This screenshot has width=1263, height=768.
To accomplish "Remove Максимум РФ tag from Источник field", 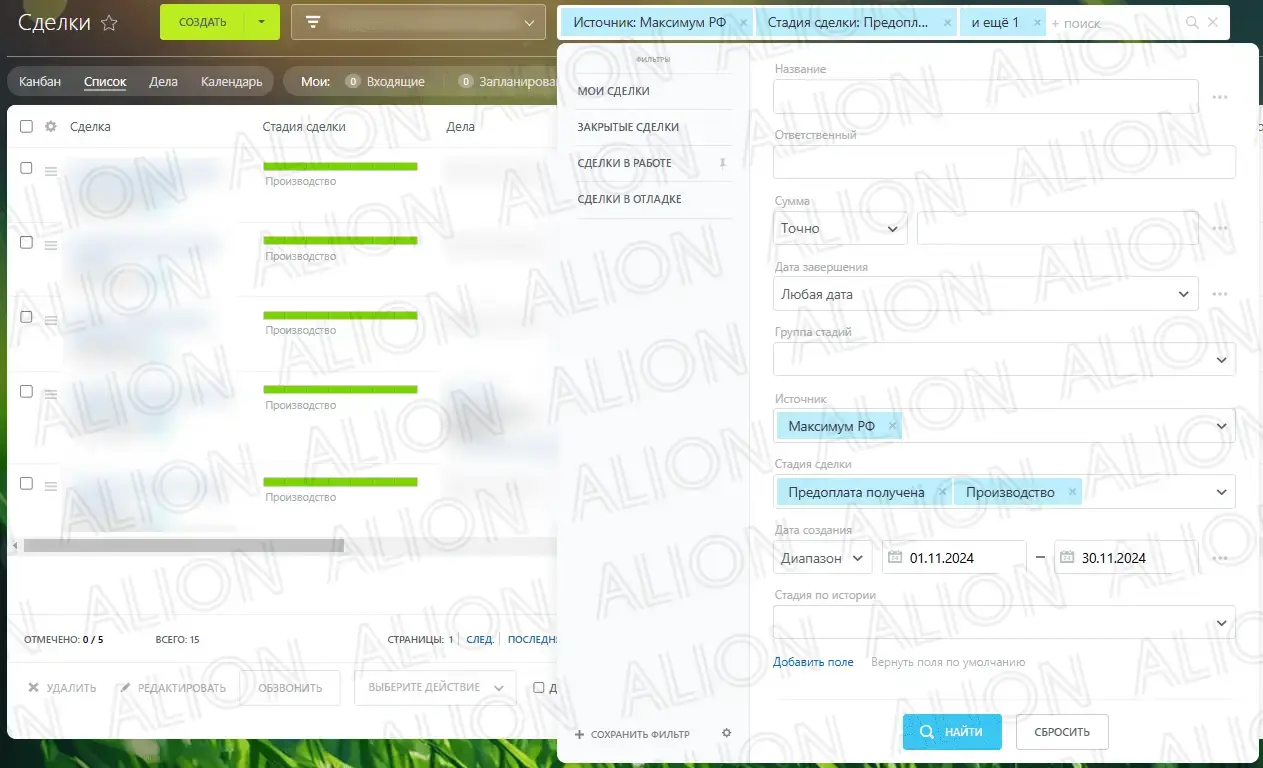I will point(893,426).
